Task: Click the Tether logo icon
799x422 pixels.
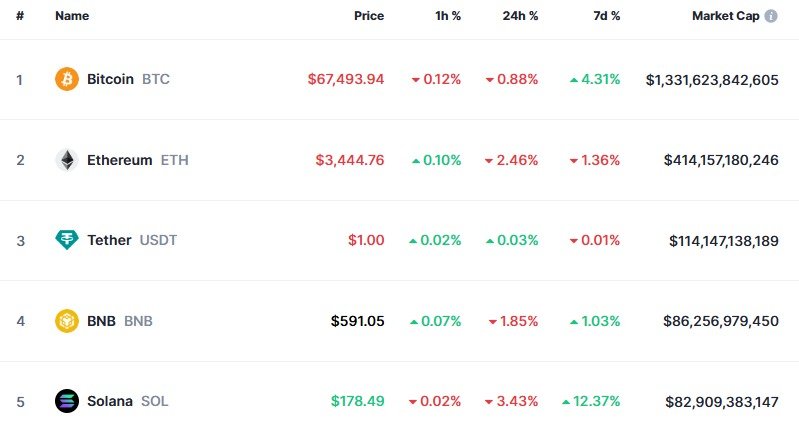Action: 67,240
